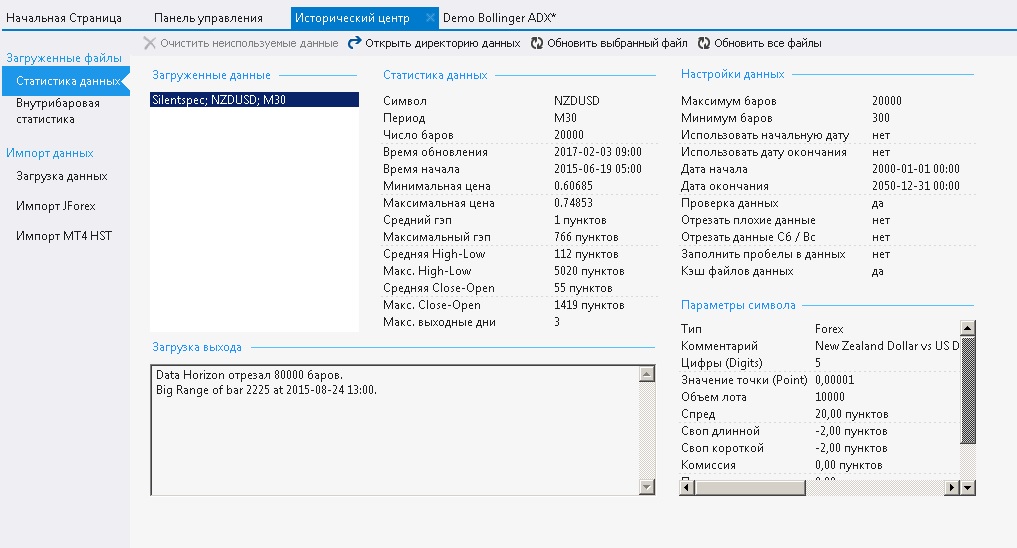Click the symbol parameters scroll down arrow
1017x548 pixels.
coord(967,488)
